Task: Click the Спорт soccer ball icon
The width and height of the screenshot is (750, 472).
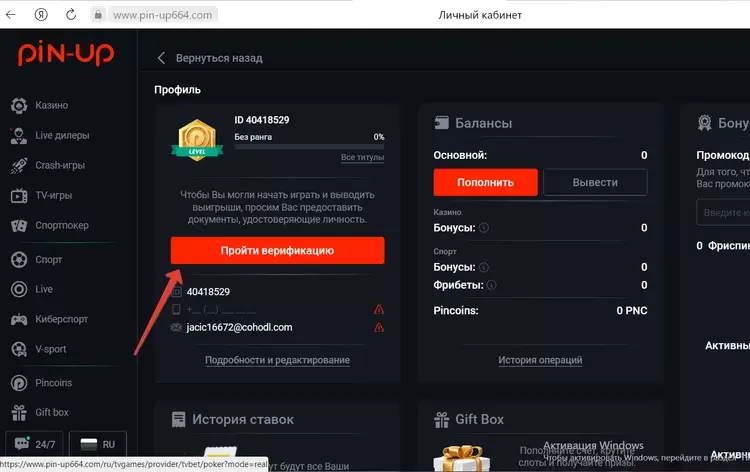Action: tap(19, 260)
